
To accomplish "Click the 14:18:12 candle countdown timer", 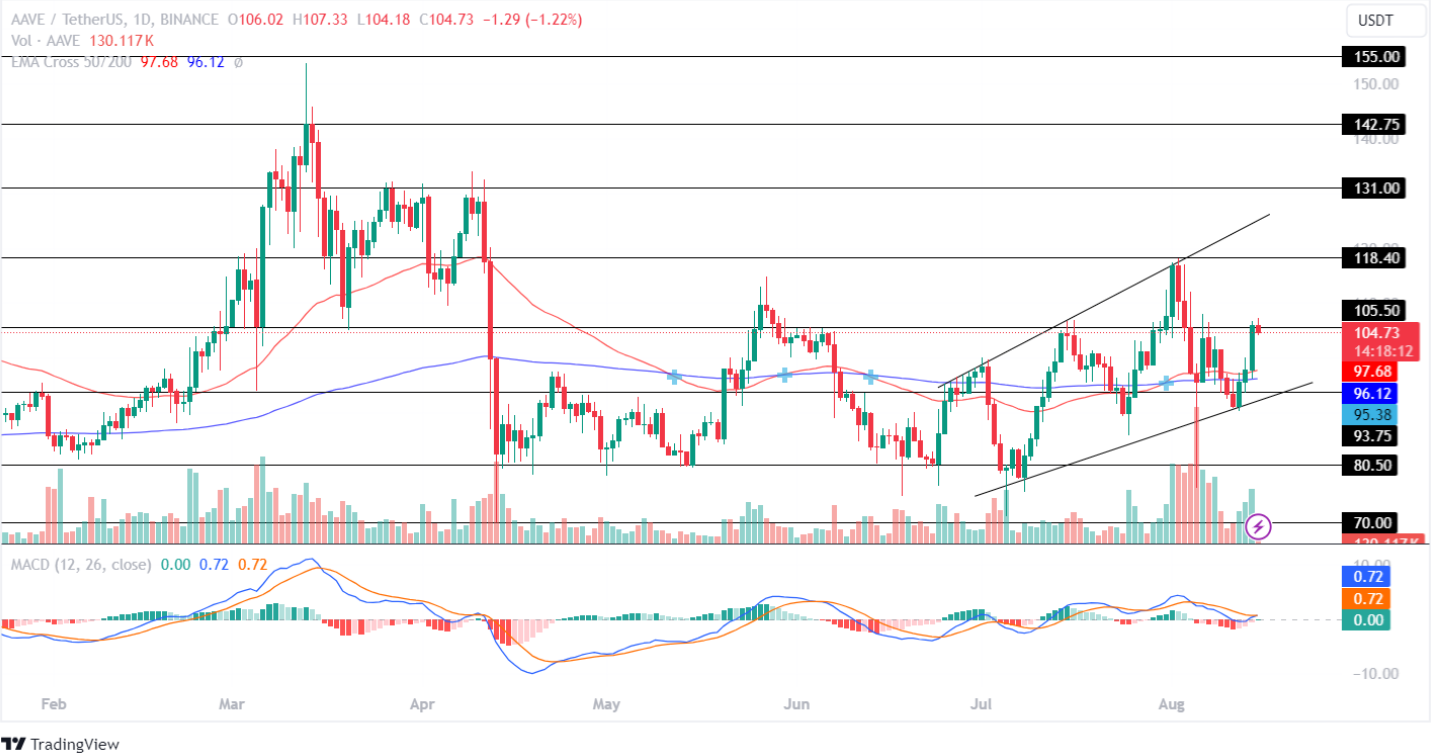I will [1384, 351].
